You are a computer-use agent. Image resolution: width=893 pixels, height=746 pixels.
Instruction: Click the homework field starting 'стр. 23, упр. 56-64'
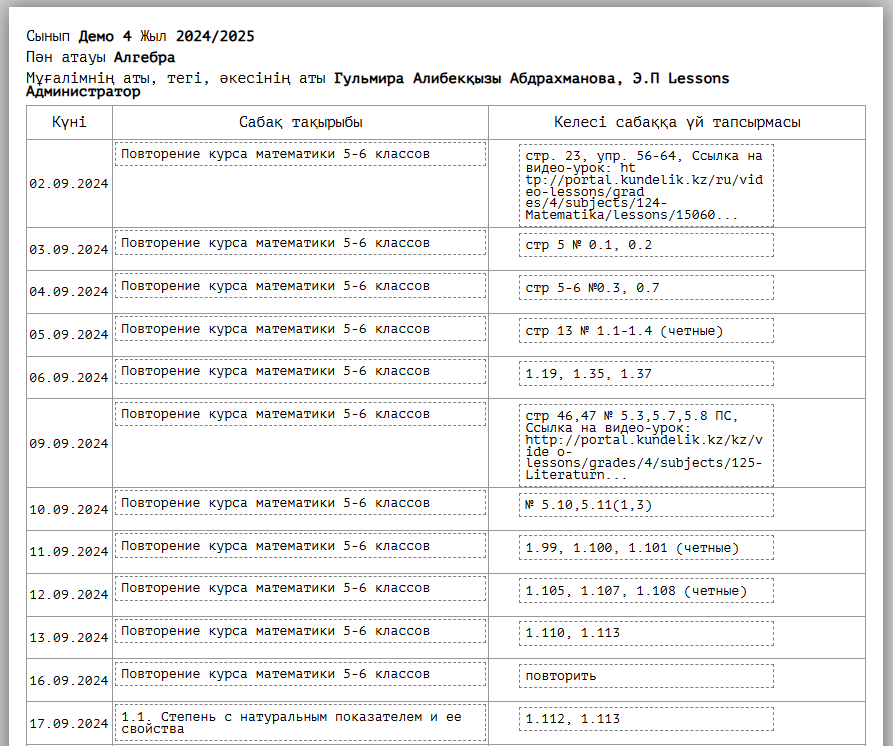(646, 186)
